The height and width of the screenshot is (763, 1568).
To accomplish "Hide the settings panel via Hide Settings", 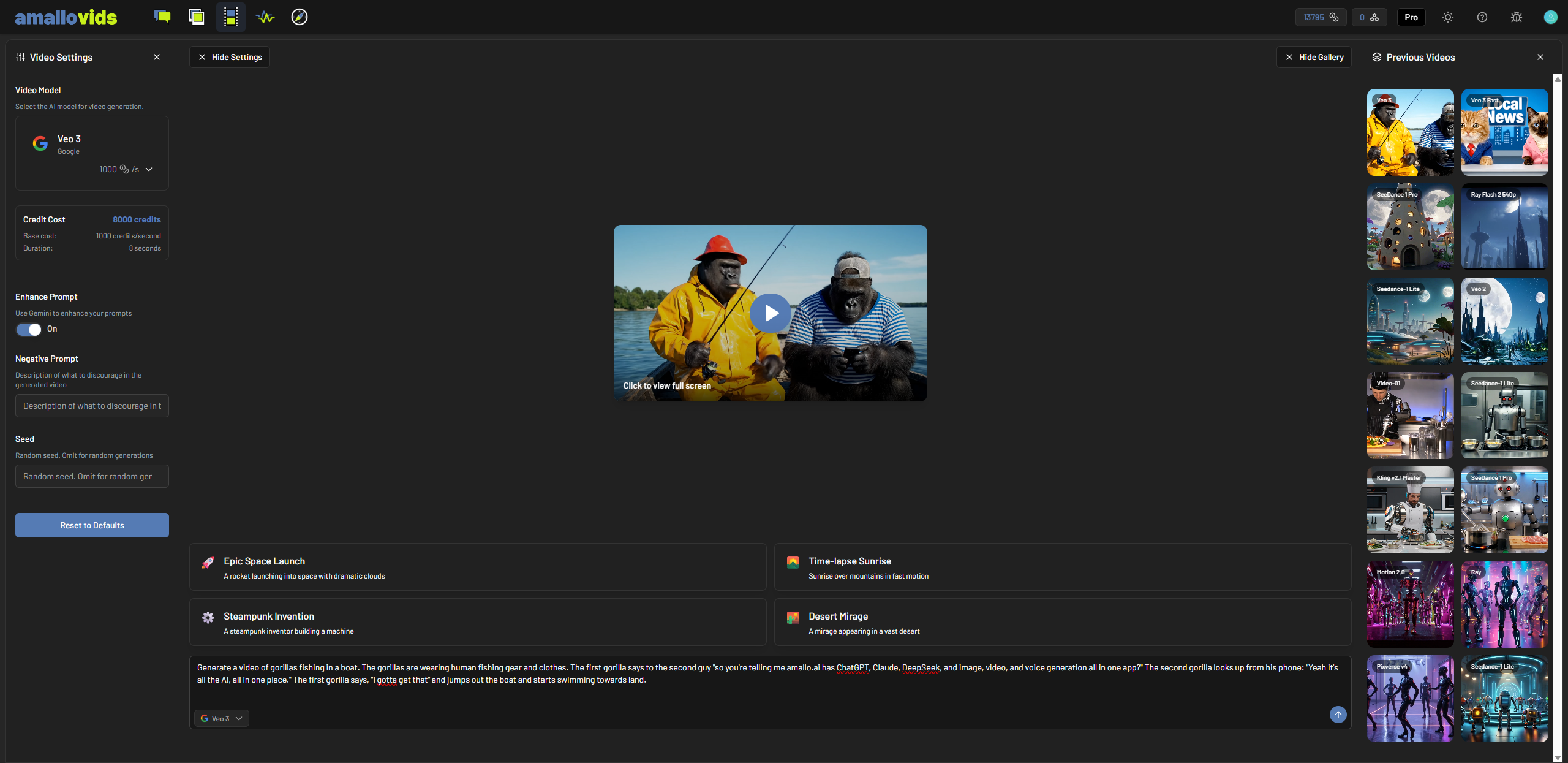I will coord(230,57).
